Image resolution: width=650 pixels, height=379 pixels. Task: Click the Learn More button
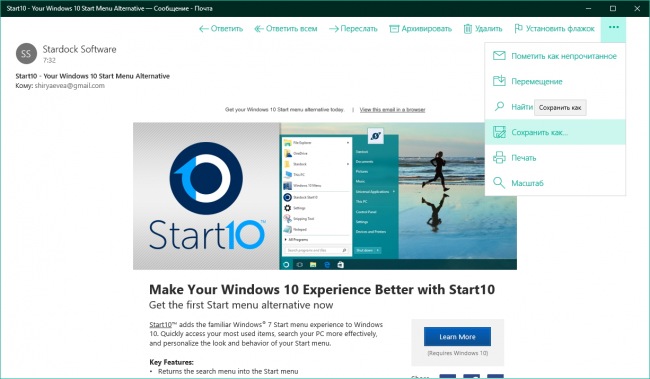(457, 337)
